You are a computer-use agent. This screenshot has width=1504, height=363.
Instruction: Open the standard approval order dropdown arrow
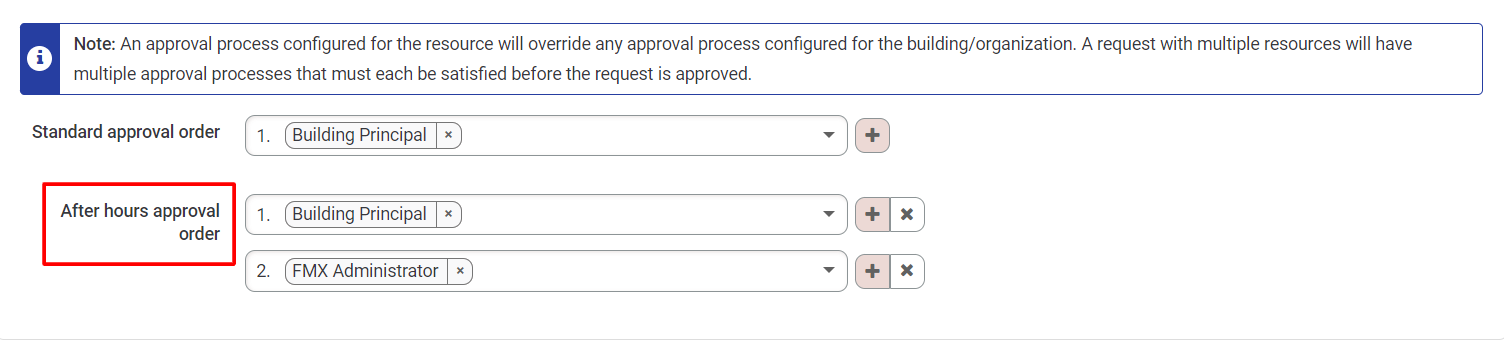(828, 135)
